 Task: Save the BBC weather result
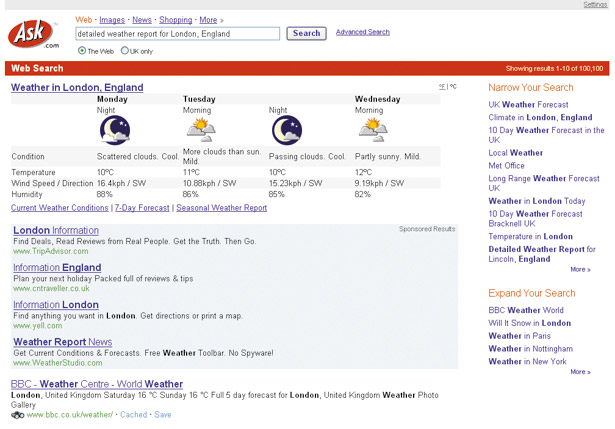point(162,415)
